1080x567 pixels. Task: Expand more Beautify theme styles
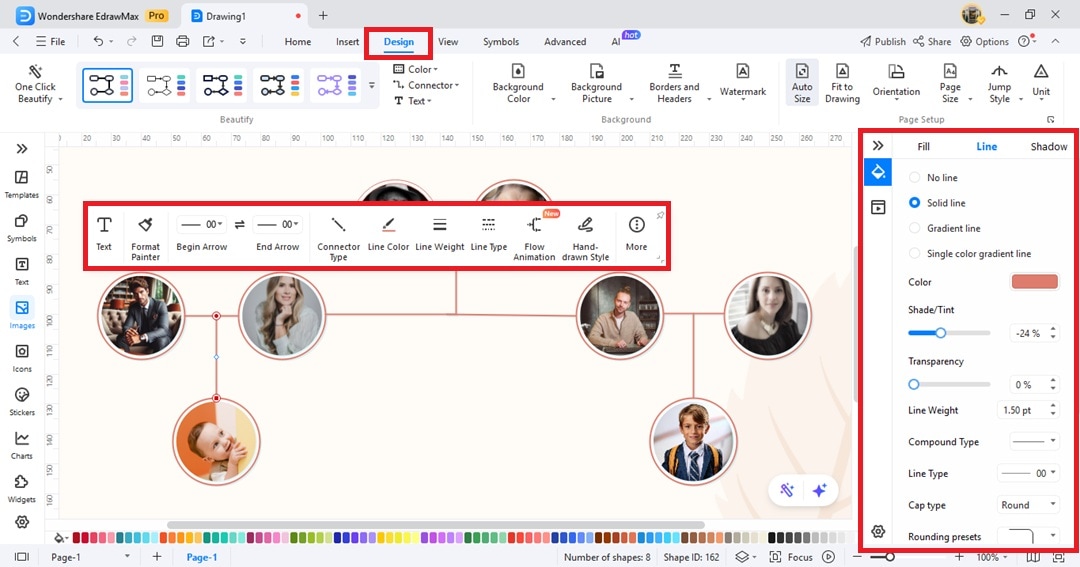pyautogui.click(x=372, y=85)
